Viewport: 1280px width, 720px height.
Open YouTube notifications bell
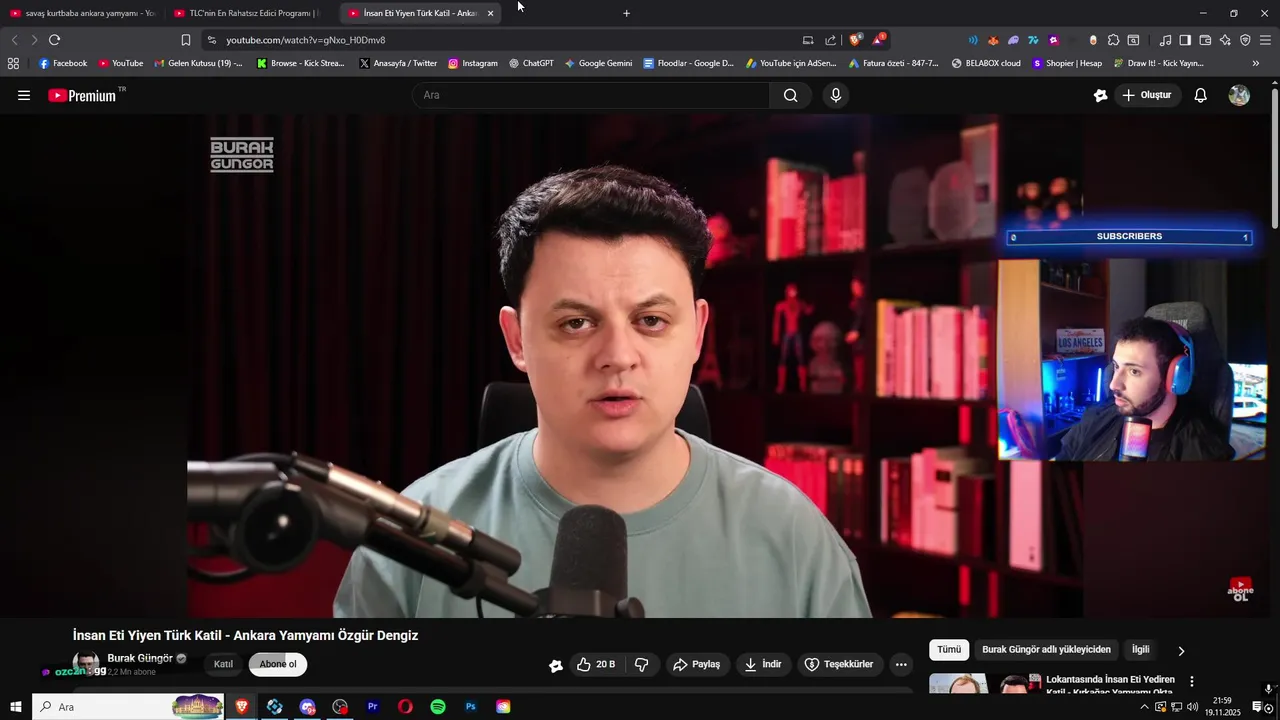(x=1201, y=95)
